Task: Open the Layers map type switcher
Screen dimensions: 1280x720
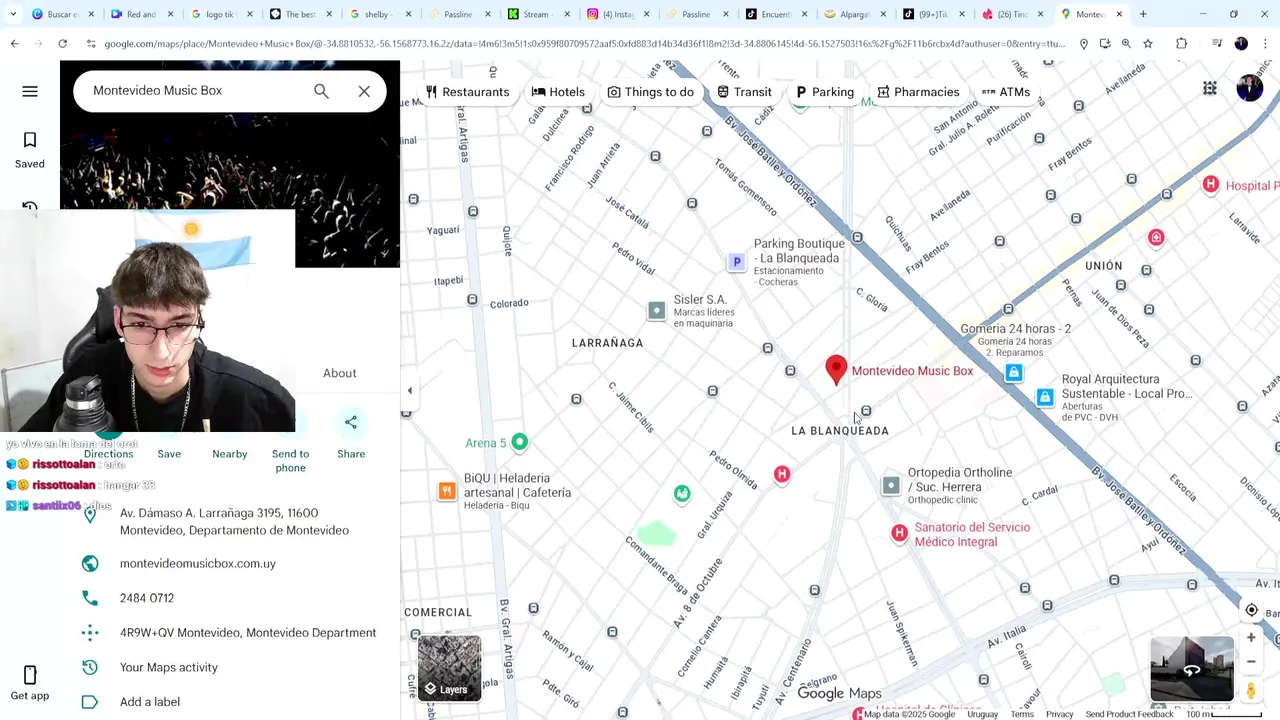Action: point(449,667)
